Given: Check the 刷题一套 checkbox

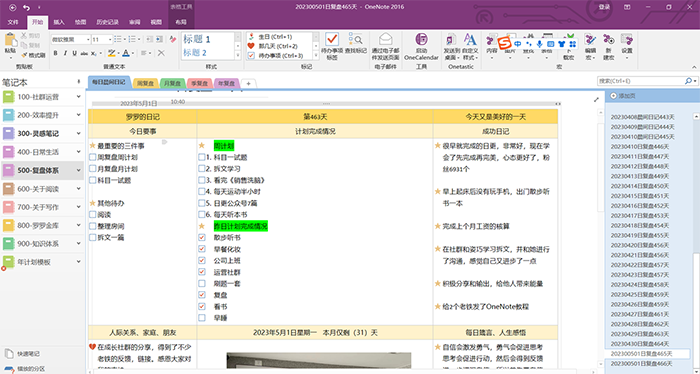Looking at the screenshot, I should 202,283.
